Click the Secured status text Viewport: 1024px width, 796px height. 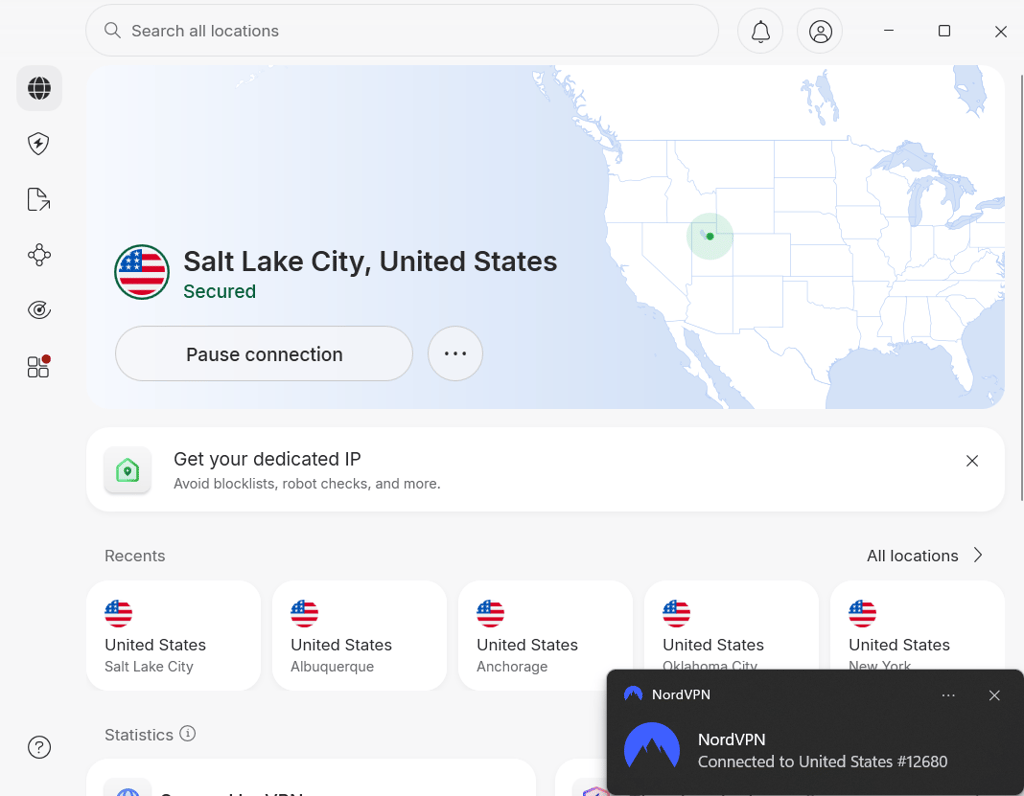(219, 291)
